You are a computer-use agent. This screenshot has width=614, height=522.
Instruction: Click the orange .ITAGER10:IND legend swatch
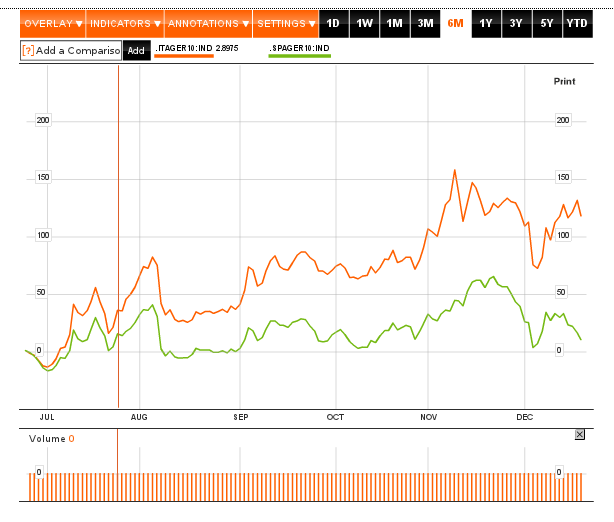pyautogui.click(x=184, y=56)
